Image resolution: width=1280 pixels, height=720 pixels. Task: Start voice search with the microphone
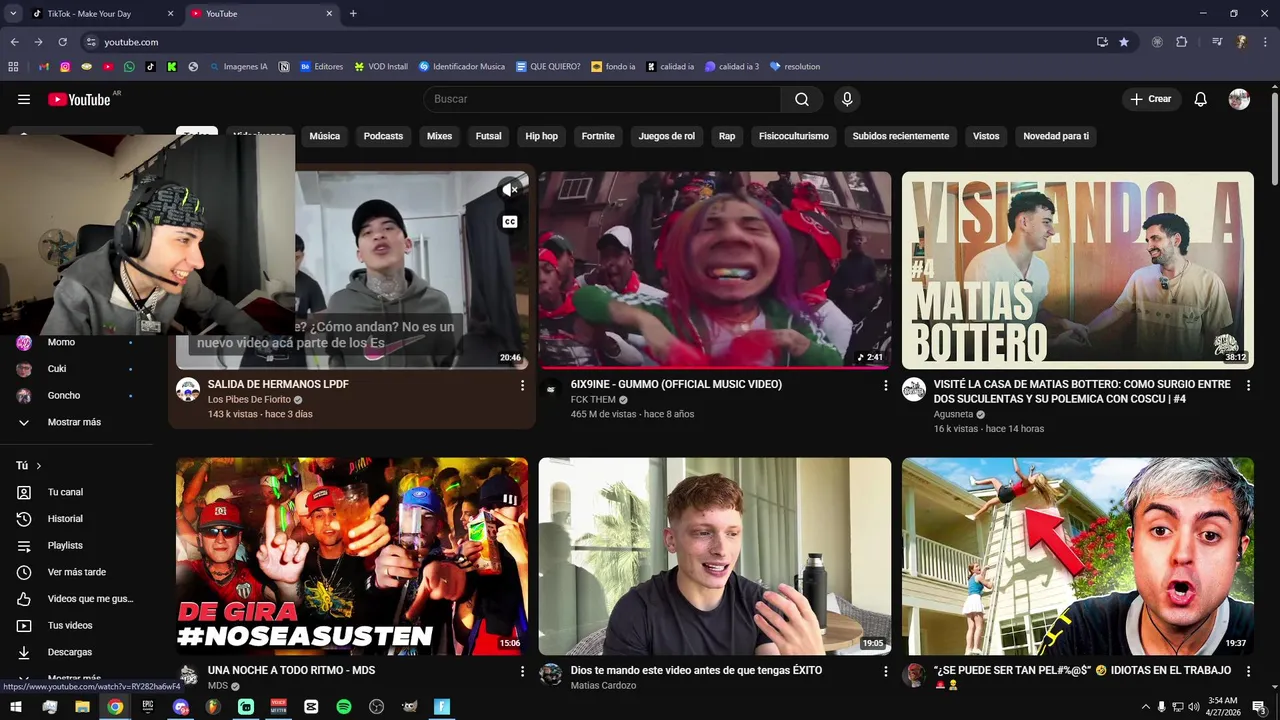847,99
